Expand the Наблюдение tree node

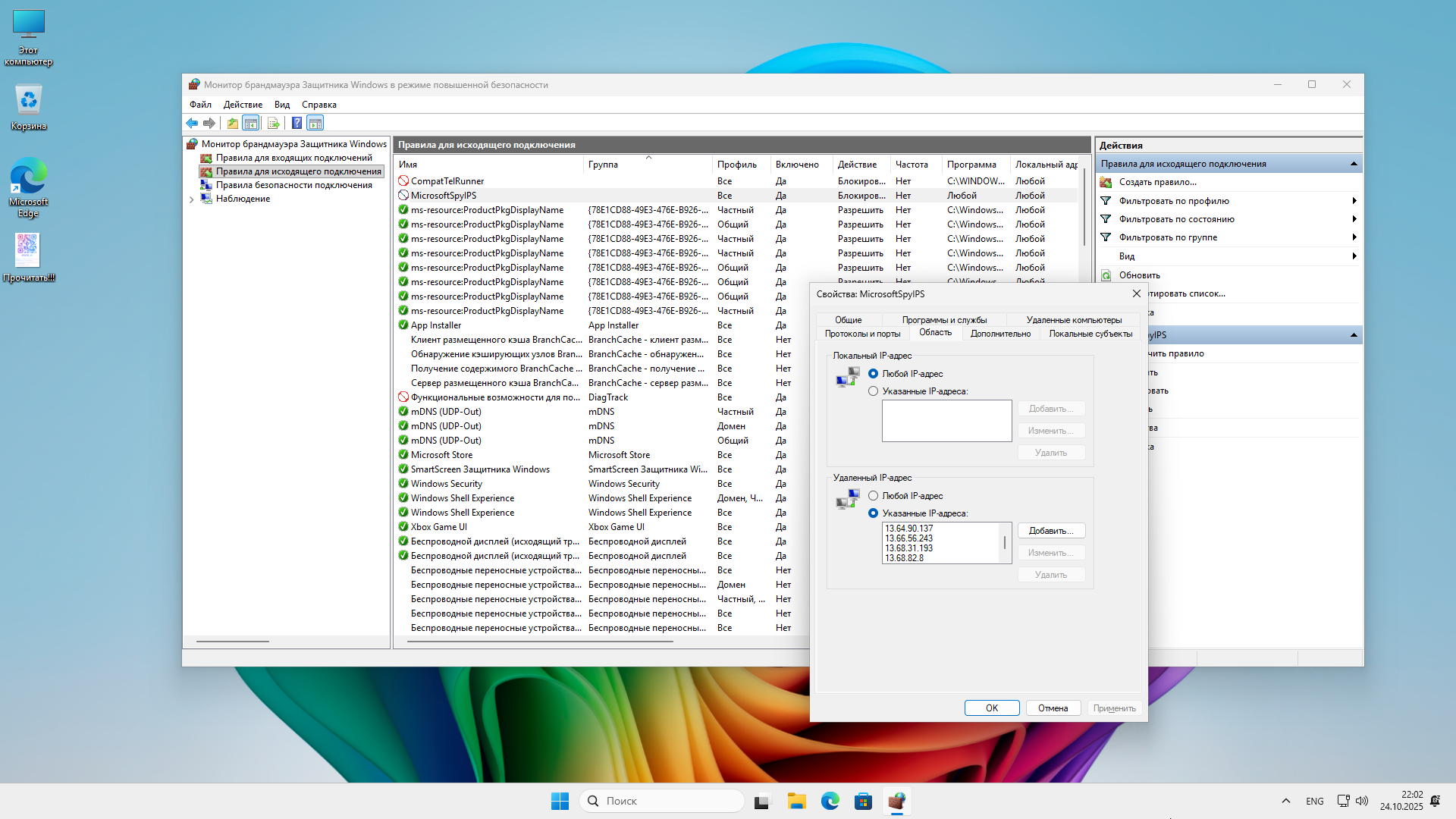click(192, 199)
